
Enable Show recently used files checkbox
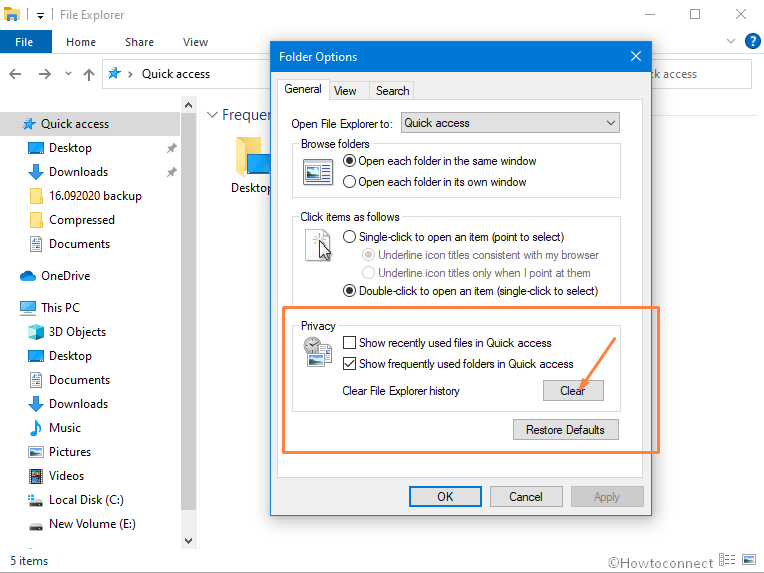pos(350,343)
